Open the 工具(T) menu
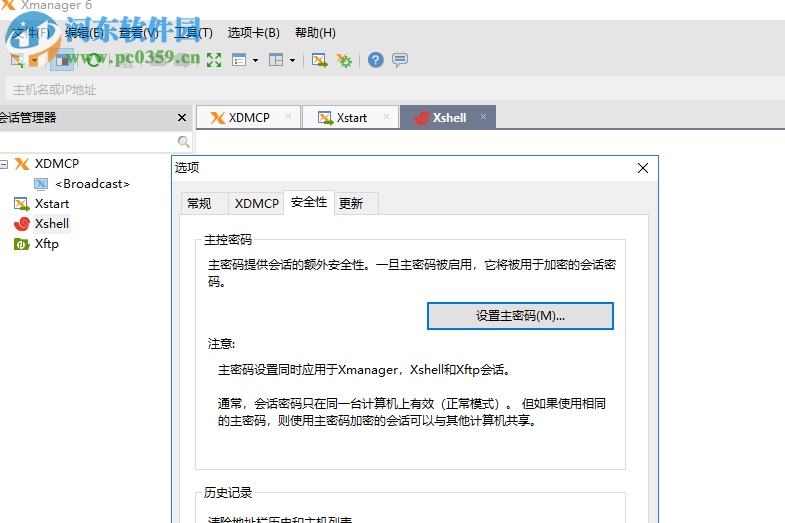Viewport: 785px width, 523px height. coord(193,33)
